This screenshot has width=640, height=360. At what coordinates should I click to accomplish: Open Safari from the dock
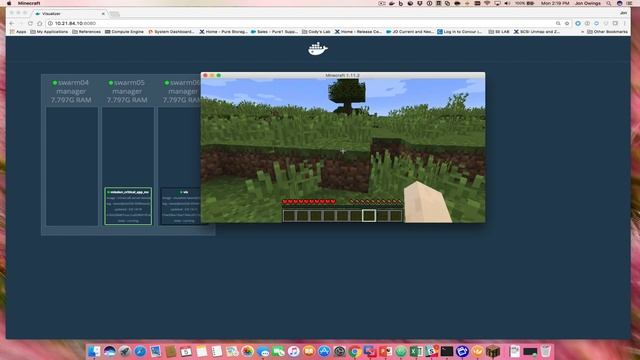tap(140, 351)
